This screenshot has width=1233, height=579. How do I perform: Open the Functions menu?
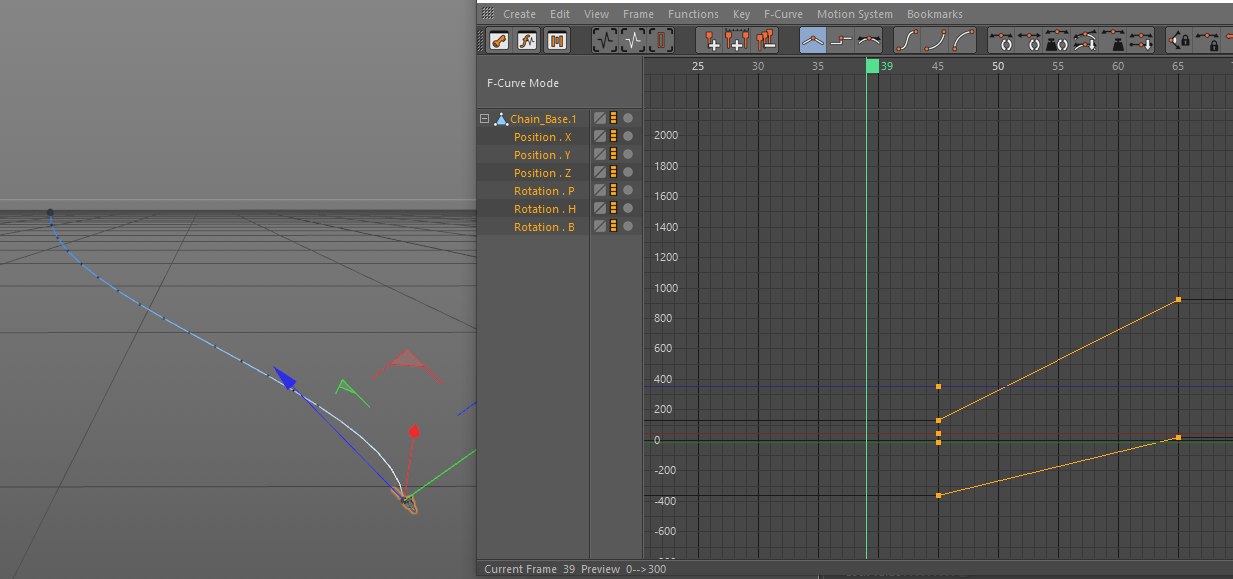click(x=693, y=14)
